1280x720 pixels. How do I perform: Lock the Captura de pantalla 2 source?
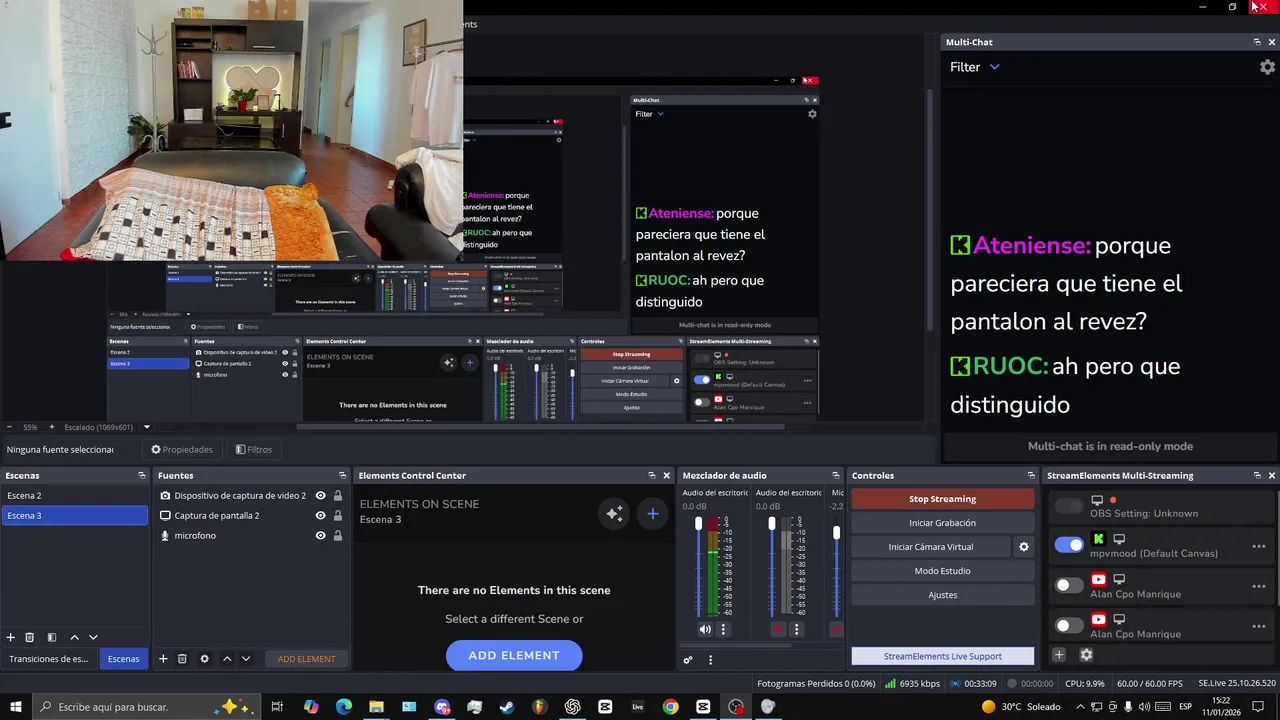[338, 515]
